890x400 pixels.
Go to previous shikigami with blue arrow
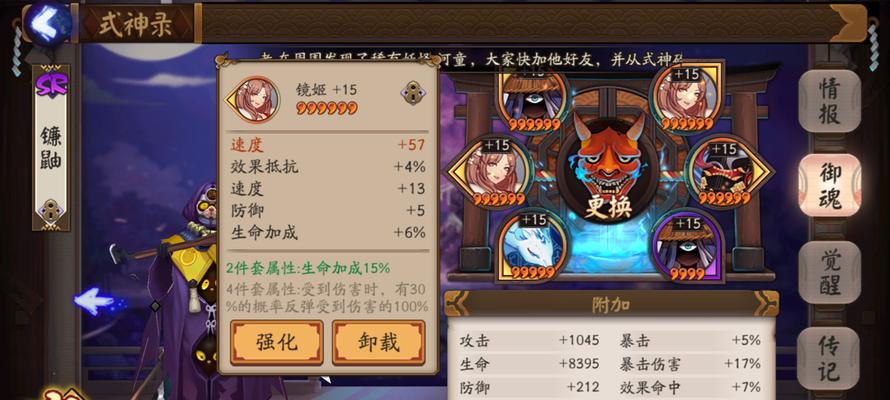click(x=94, y=301)
